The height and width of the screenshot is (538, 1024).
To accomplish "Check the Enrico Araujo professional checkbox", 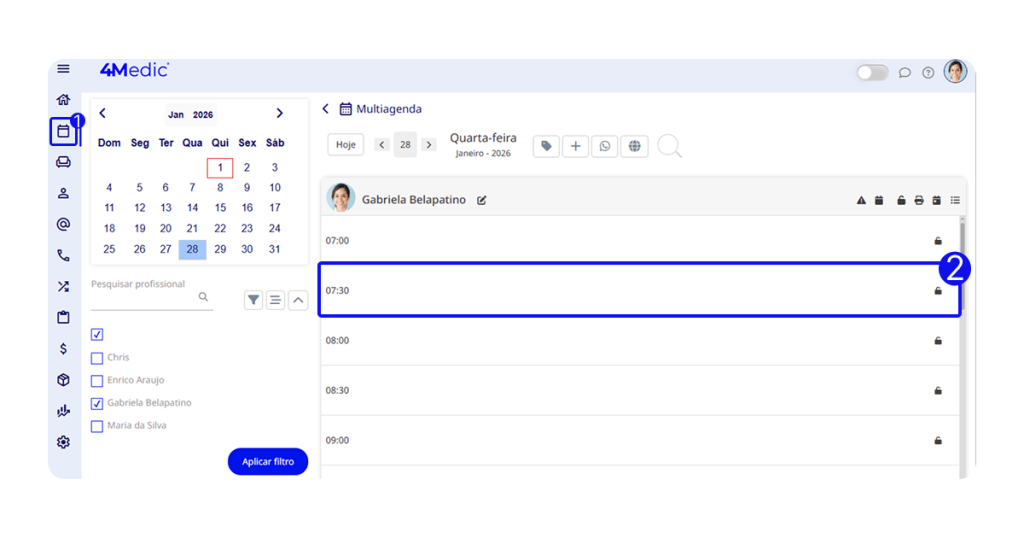I will click(x=97, y=381).
